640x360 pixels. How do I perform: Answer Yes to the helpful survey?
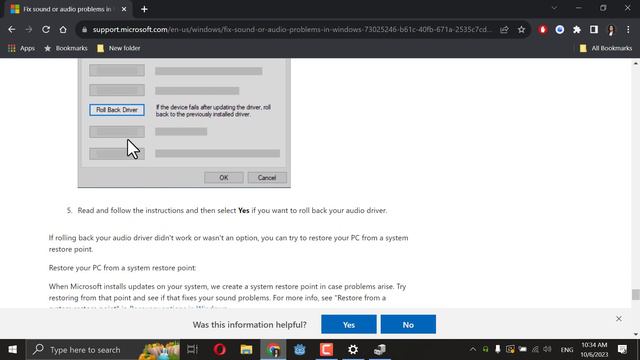tap(349, 324)
